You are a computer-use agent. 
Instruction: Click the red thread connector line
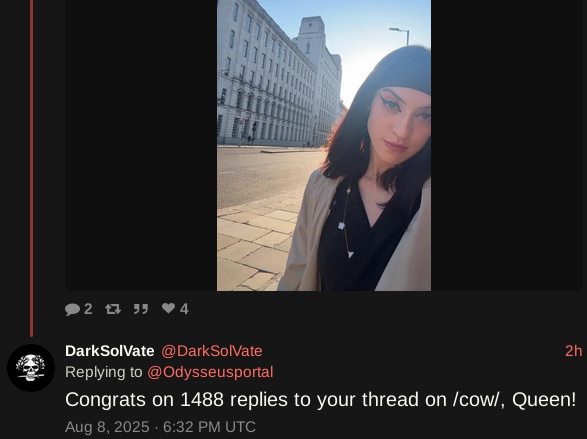pyautogui.click(x=31, y=168)
